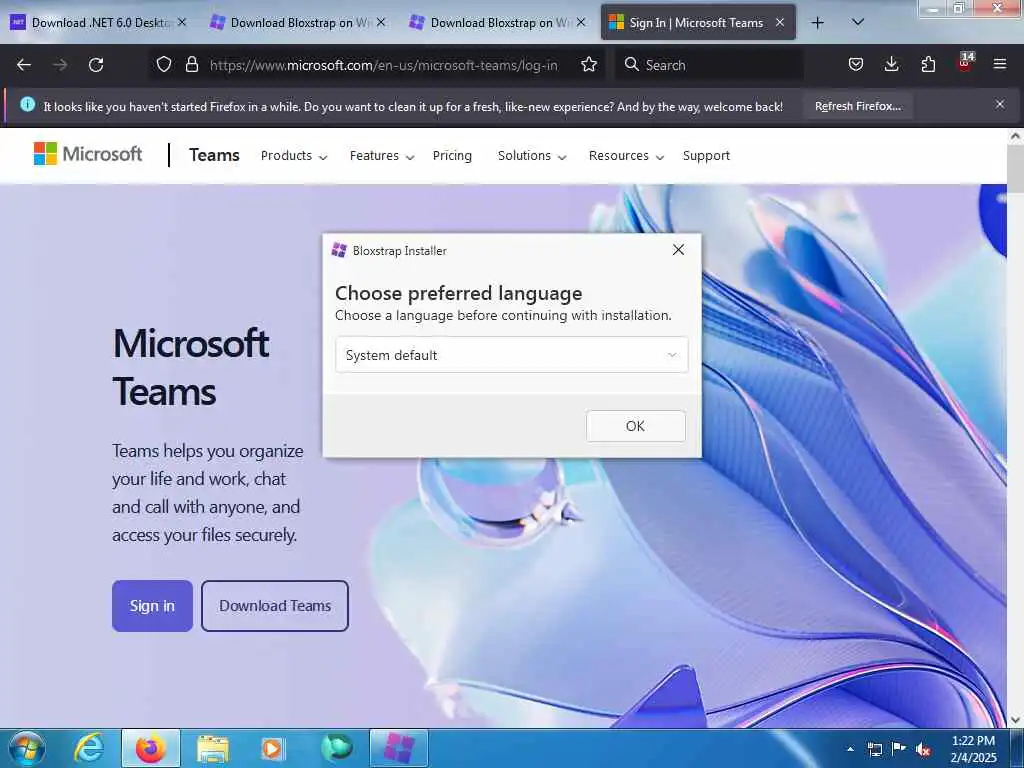This screenshot has height=768, width=1024.
Task: Click the site padlock icon
Action: point(191,65)
